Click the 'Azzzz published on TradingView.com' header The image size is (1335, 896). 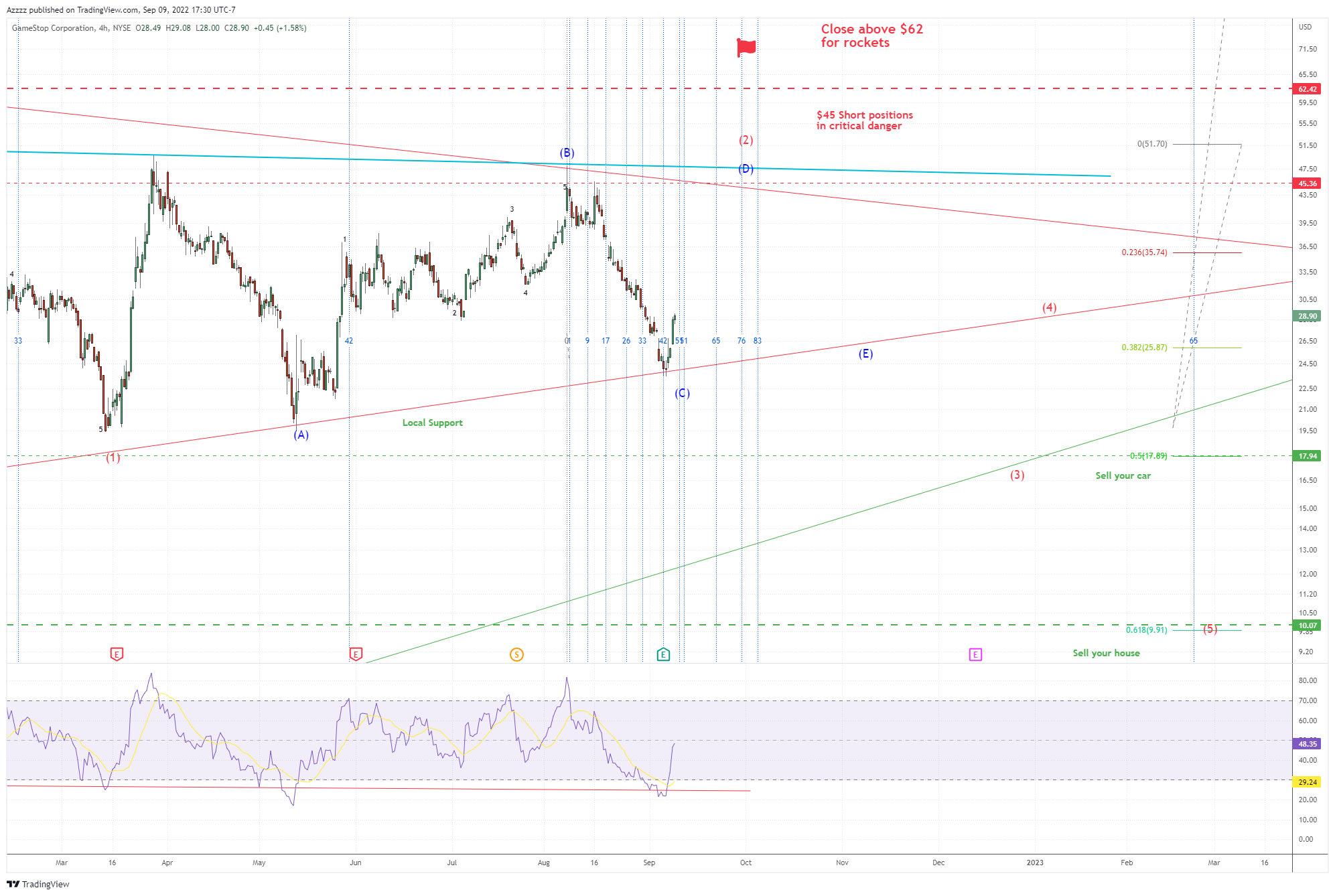coord(121,10)
